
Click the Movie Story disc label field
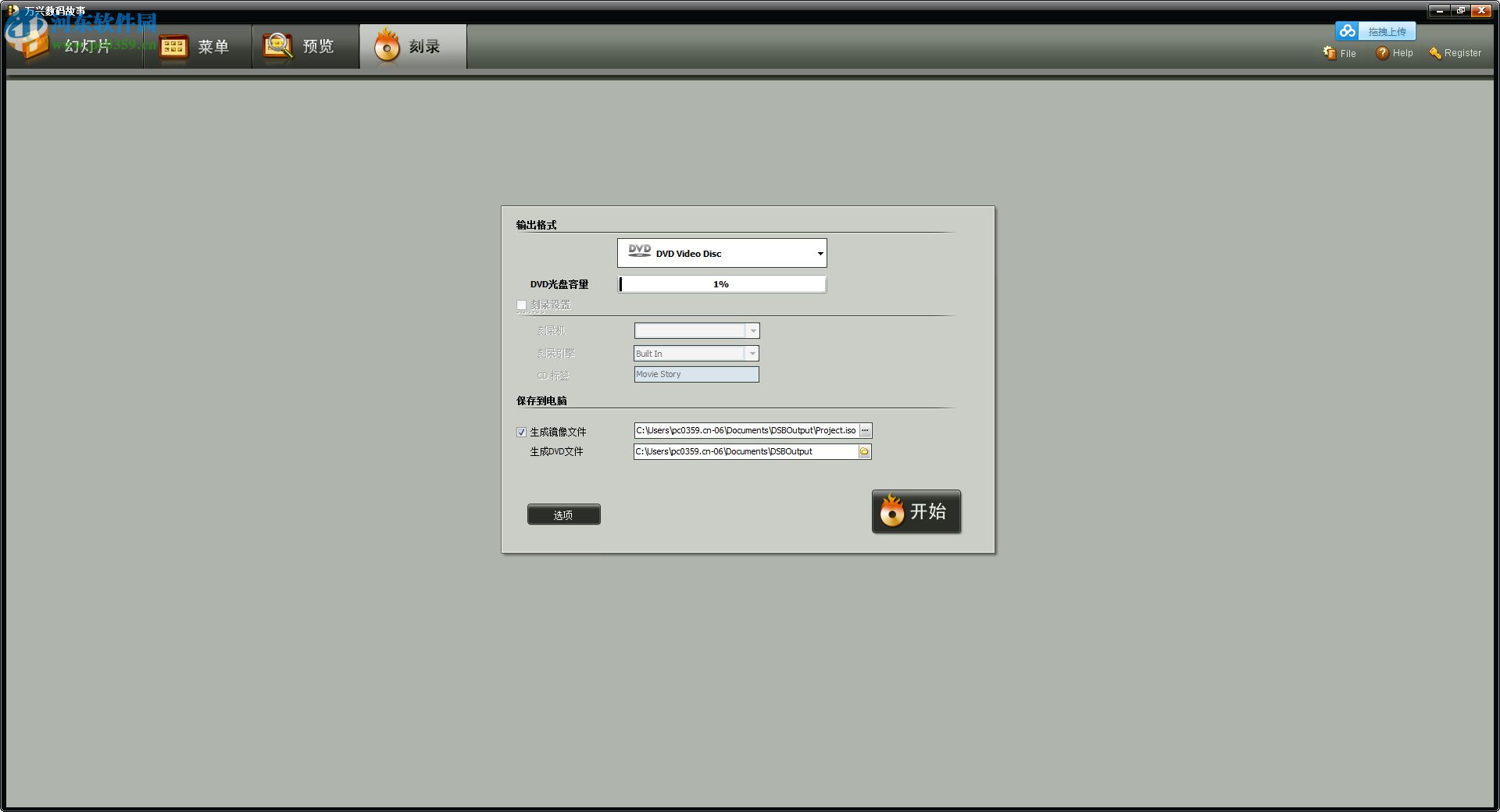(x=696, y=374)
